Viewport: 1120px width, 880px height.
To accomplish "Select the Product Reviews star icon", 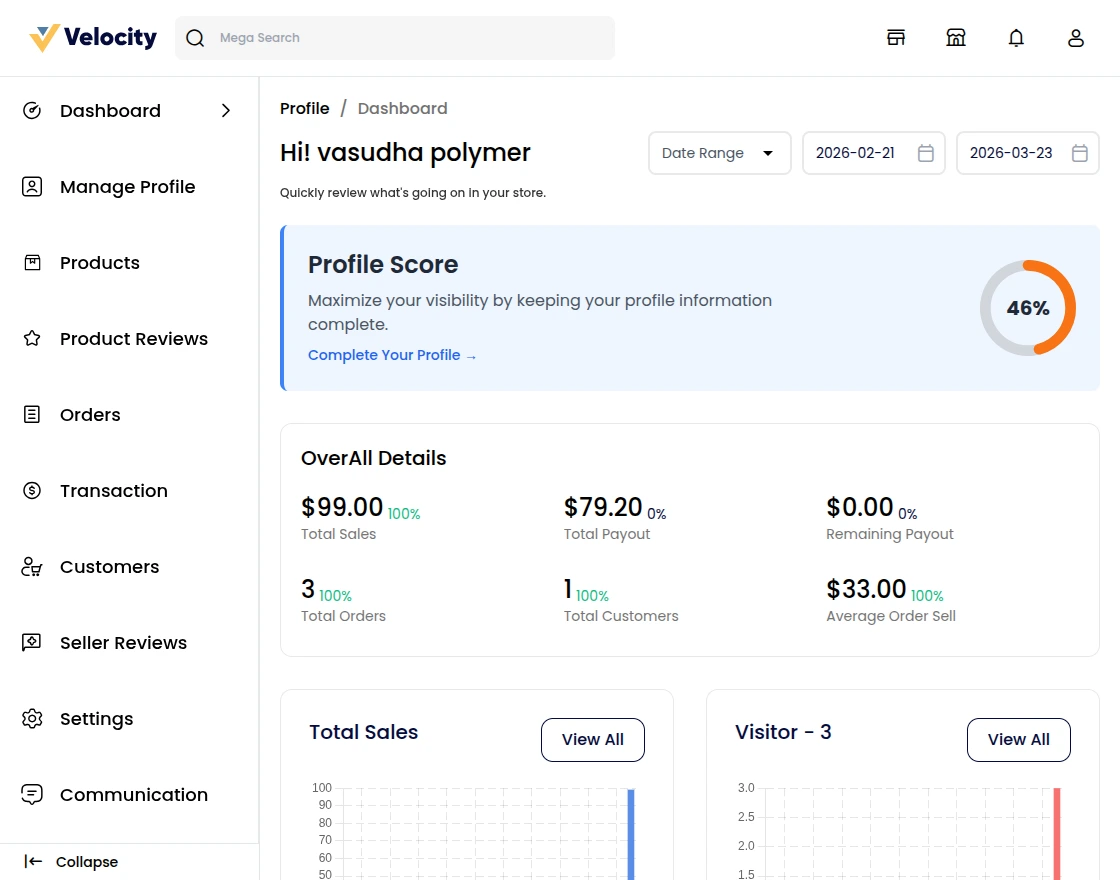I will (31, 338).
